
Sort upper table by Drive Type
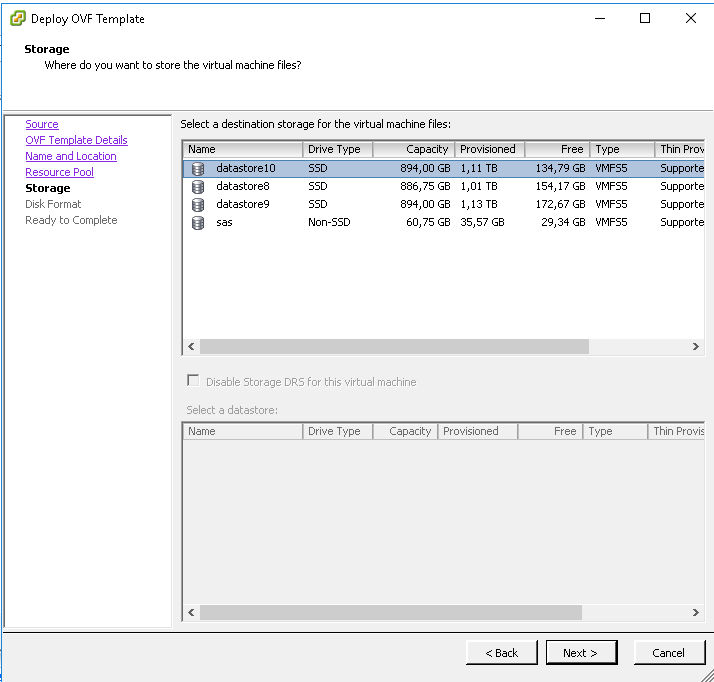(338, 149)
